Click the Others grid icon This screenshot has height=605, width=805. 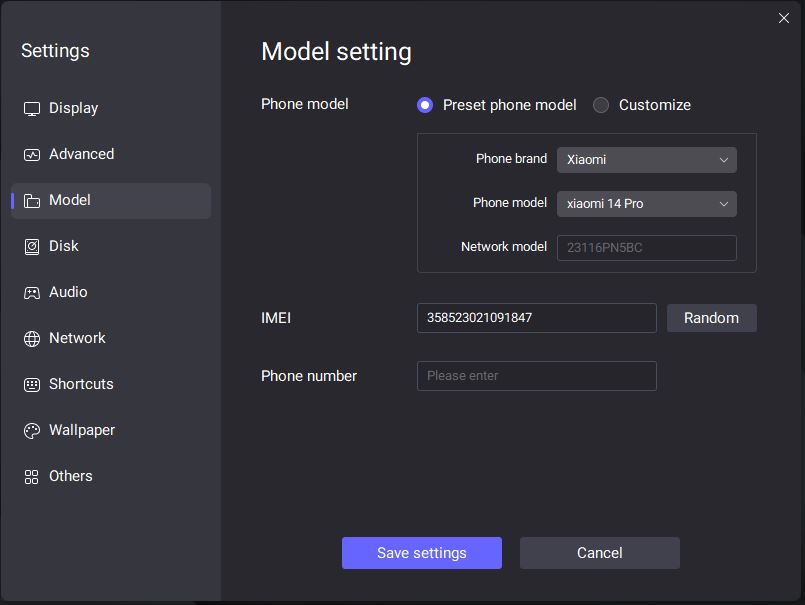(32, 477)
